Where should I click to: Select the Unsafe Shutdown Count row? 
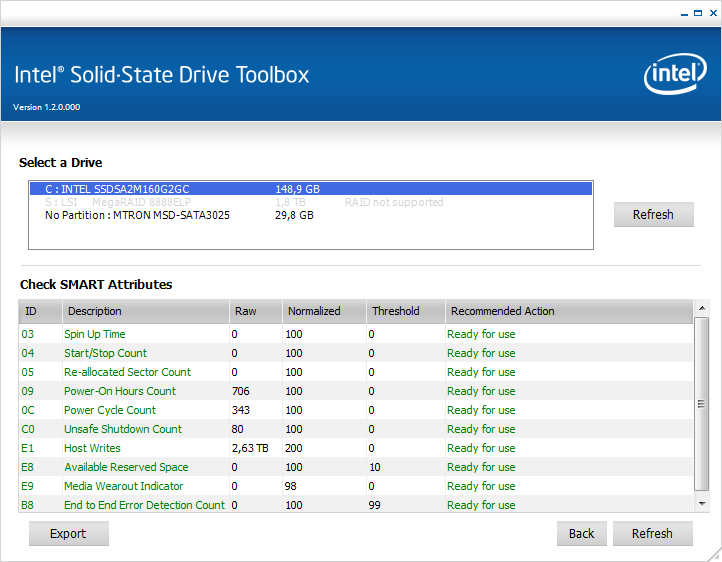coord(355,429)
